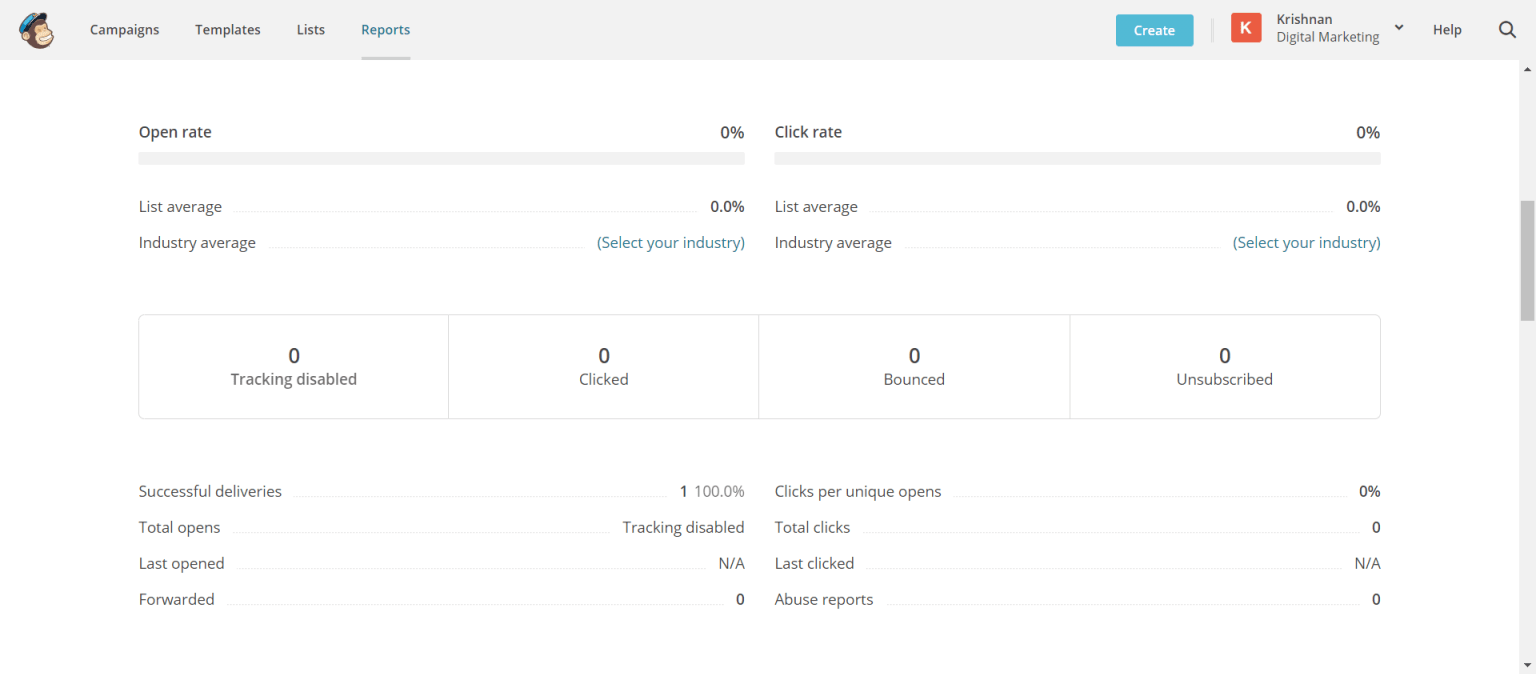Viewport: 1536px width, 674px height.
Task: Open the Bounced stat box
Action: click(x=914, y=366)
